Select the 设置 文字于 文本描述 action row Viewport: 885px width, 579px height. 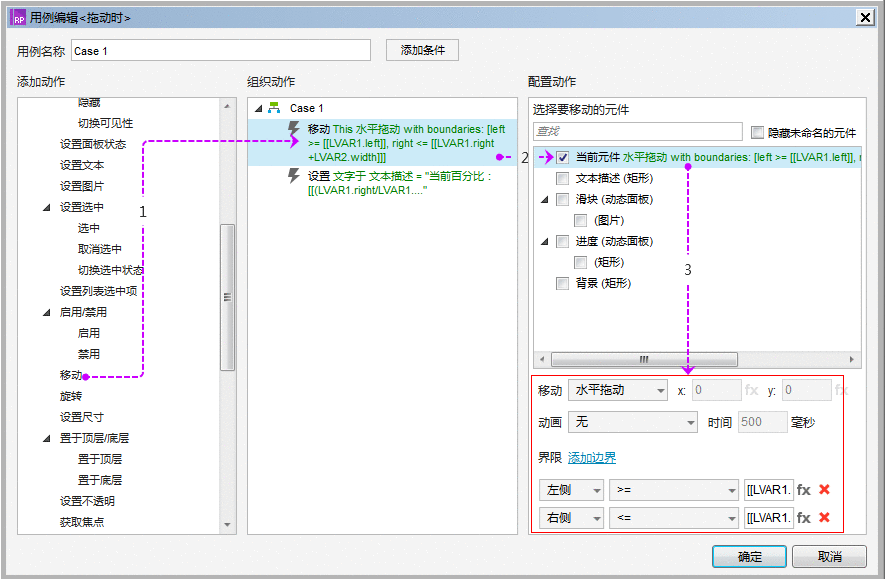tap(383, 183)
